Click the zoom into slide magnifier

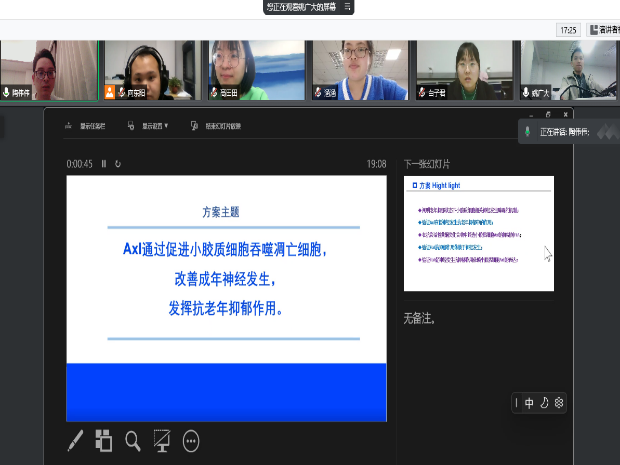click(133, 440)
